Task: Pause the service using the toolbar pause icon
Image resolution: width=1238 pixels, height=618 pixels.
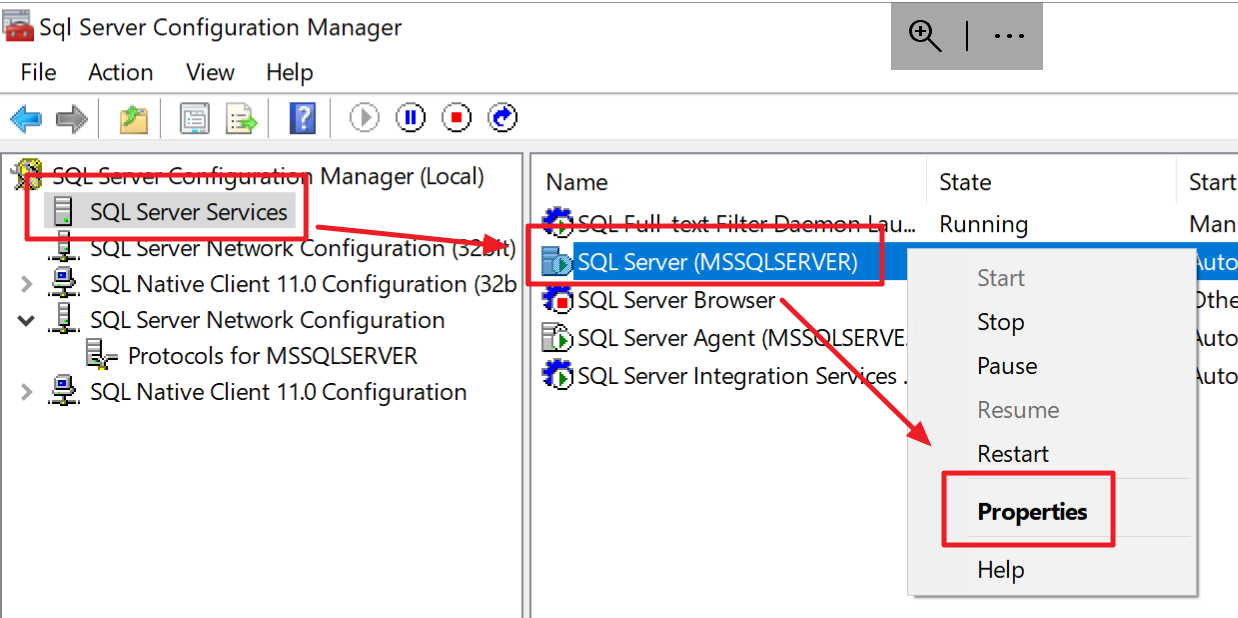Action: coord(409,117)
